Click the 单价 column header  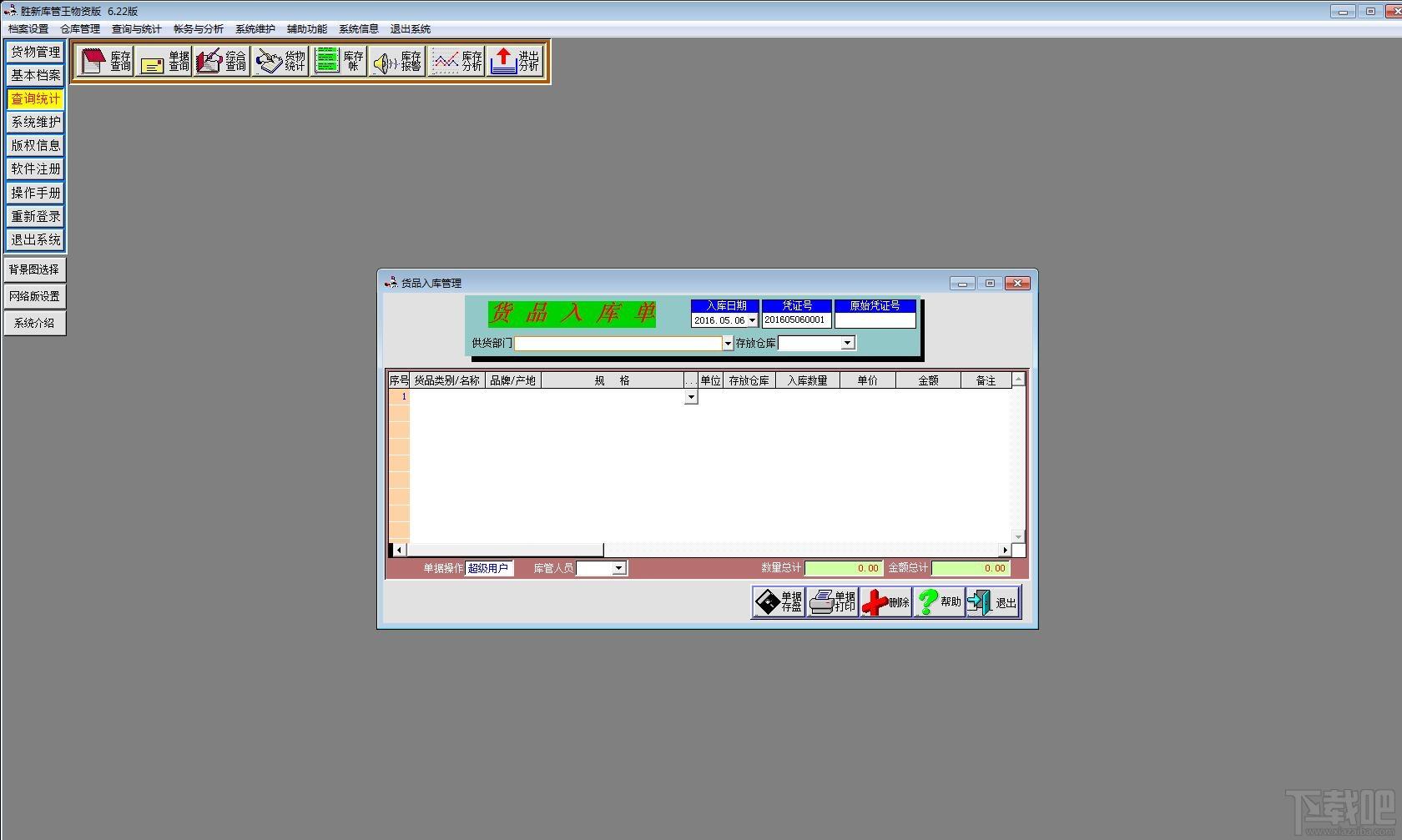pyautogui.click(x=868, y=380)
